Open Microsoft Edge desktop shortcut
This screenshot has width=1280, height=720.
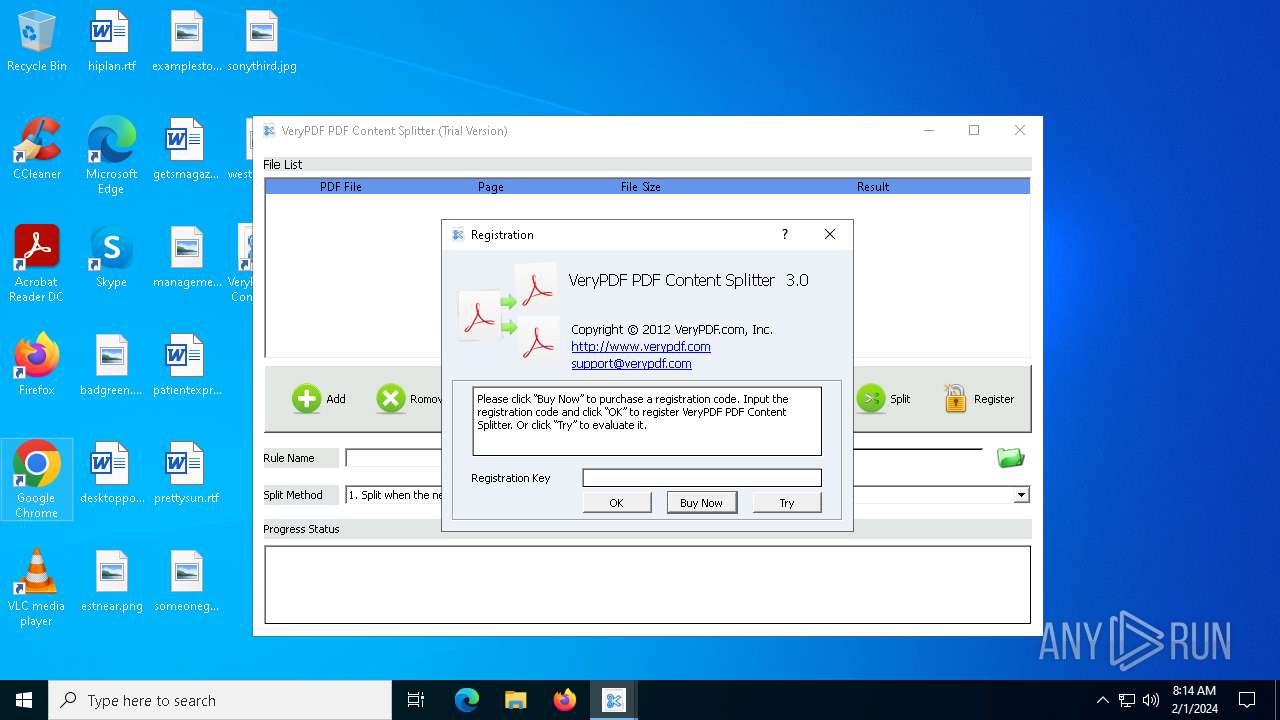pos(111,157)
